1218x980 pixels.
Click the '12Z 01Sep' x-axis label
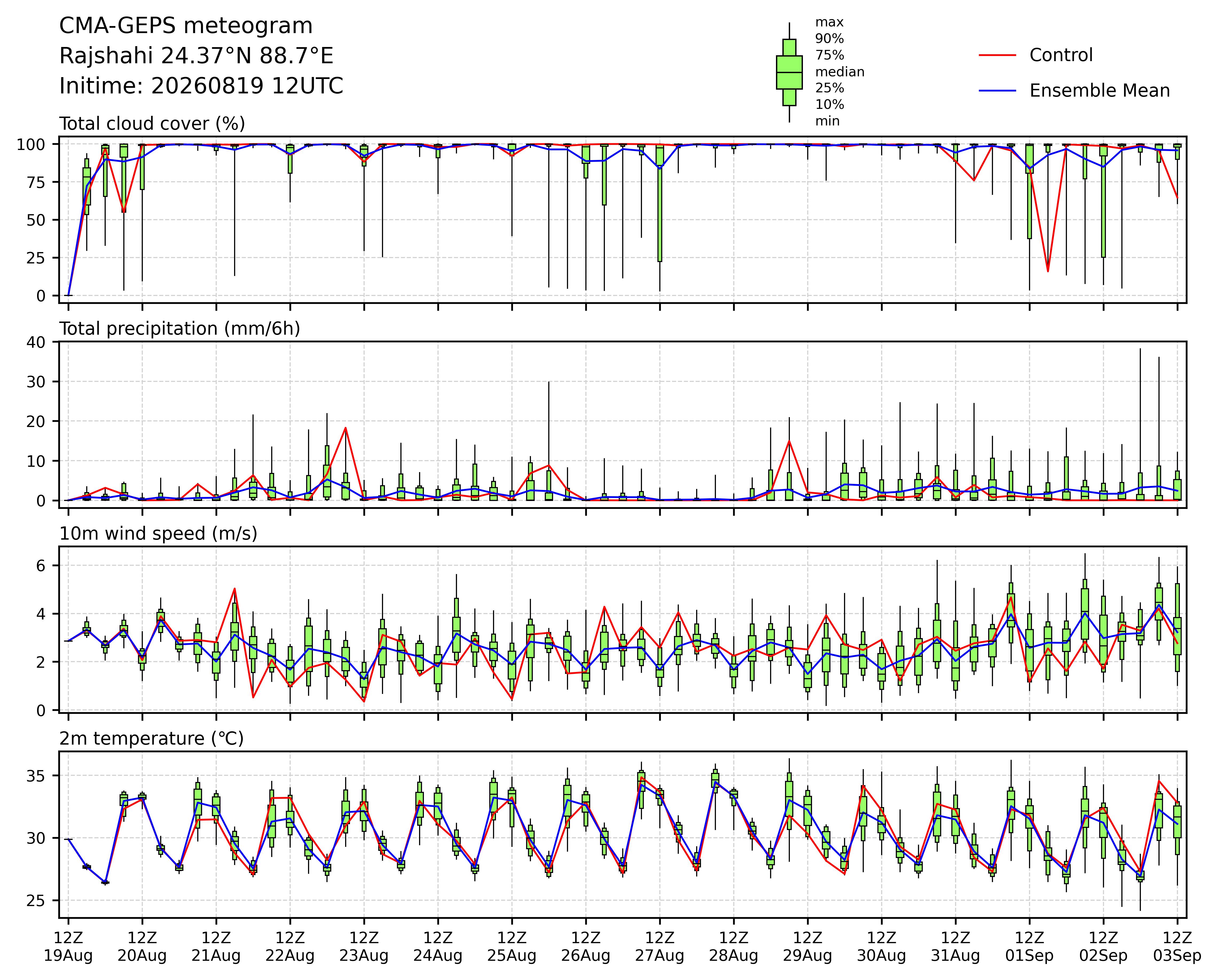1029,947
